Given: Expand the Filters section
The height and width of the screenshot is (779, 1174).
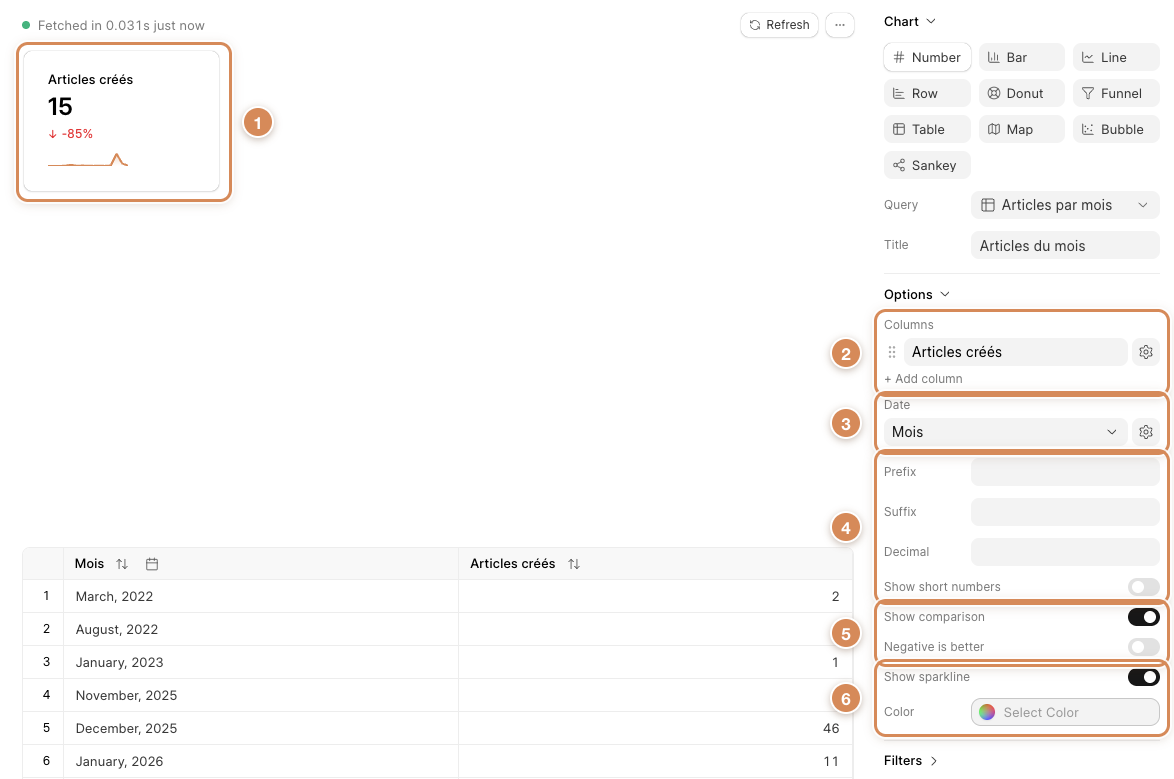Looking at the screenshot, I should tap(910, 760).
